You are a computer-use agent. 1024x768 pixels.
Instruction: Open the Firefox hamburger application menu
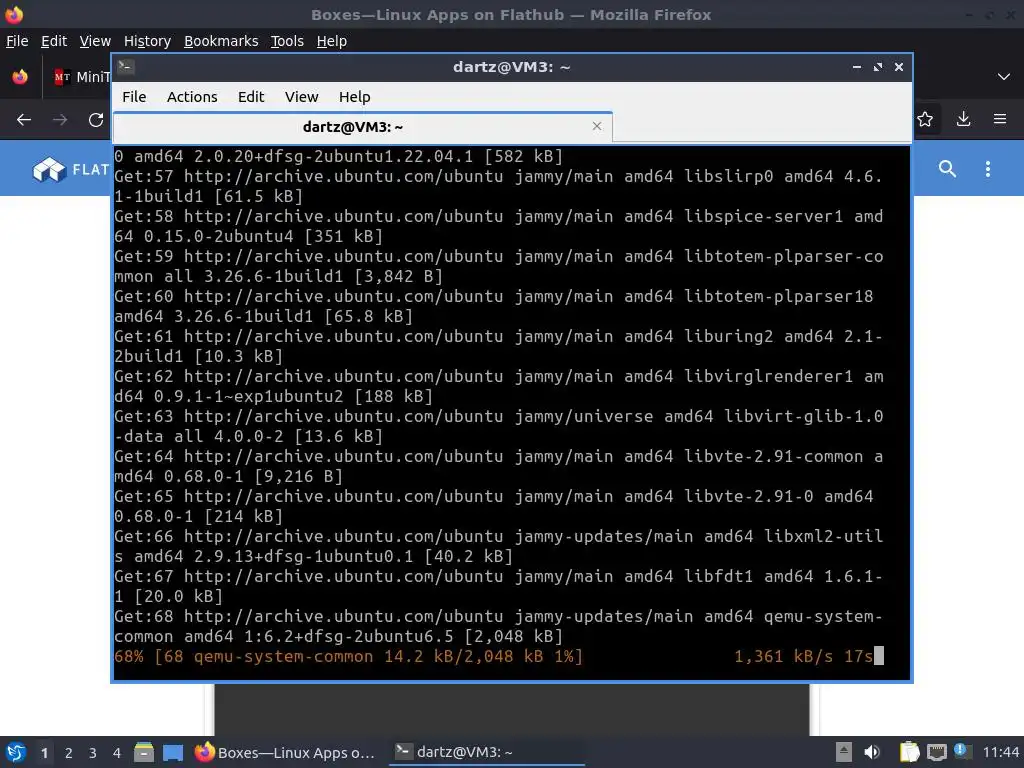[x=999, y=120]
